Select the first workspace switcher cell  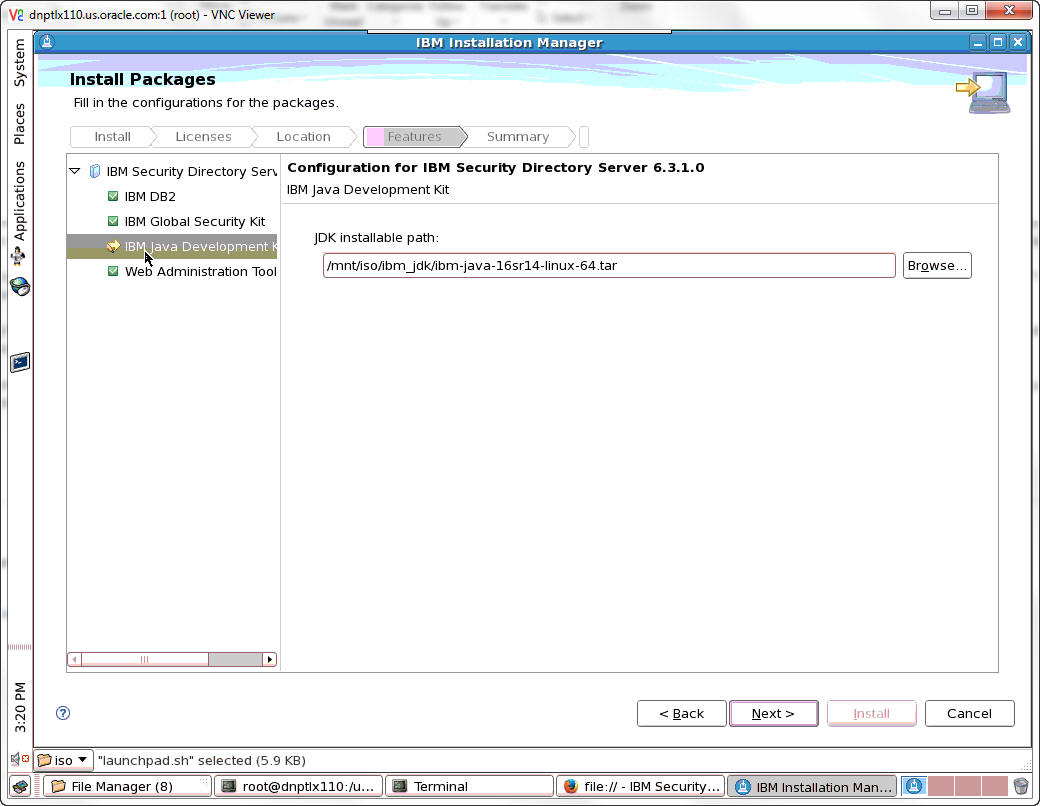point(914,786)
